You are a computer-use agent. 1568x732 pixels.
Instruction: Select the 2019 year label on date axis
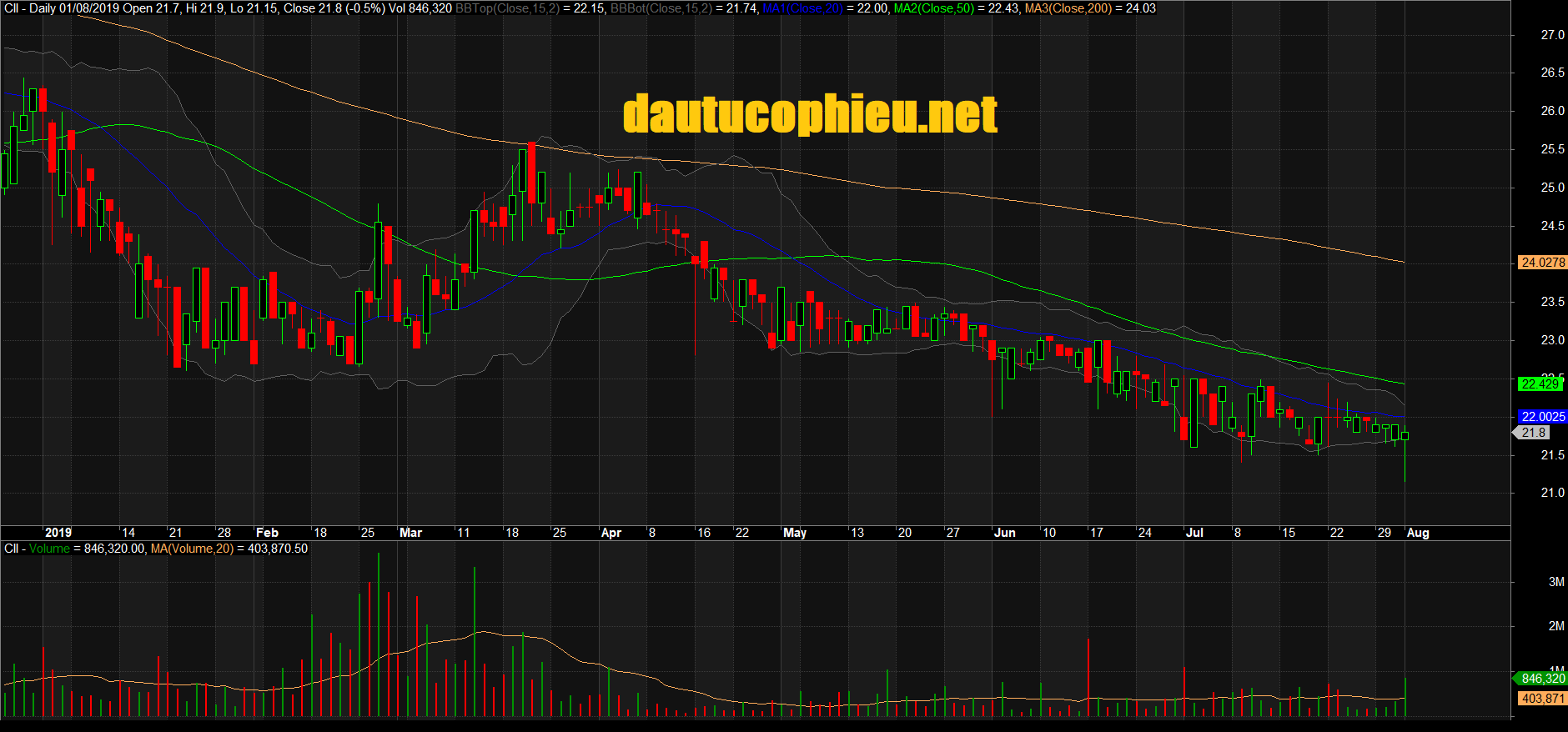[58, 533]
